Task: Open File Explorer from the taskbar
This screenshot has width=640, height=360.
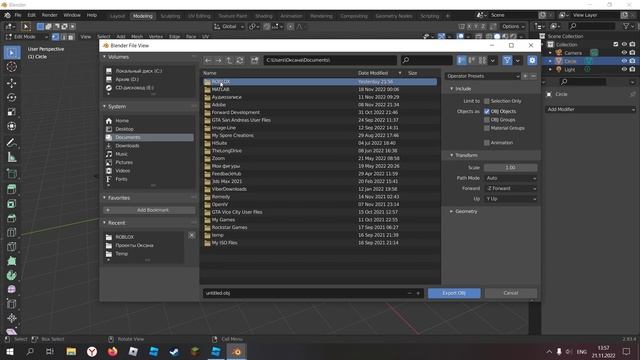Action: tap(71, 351)
